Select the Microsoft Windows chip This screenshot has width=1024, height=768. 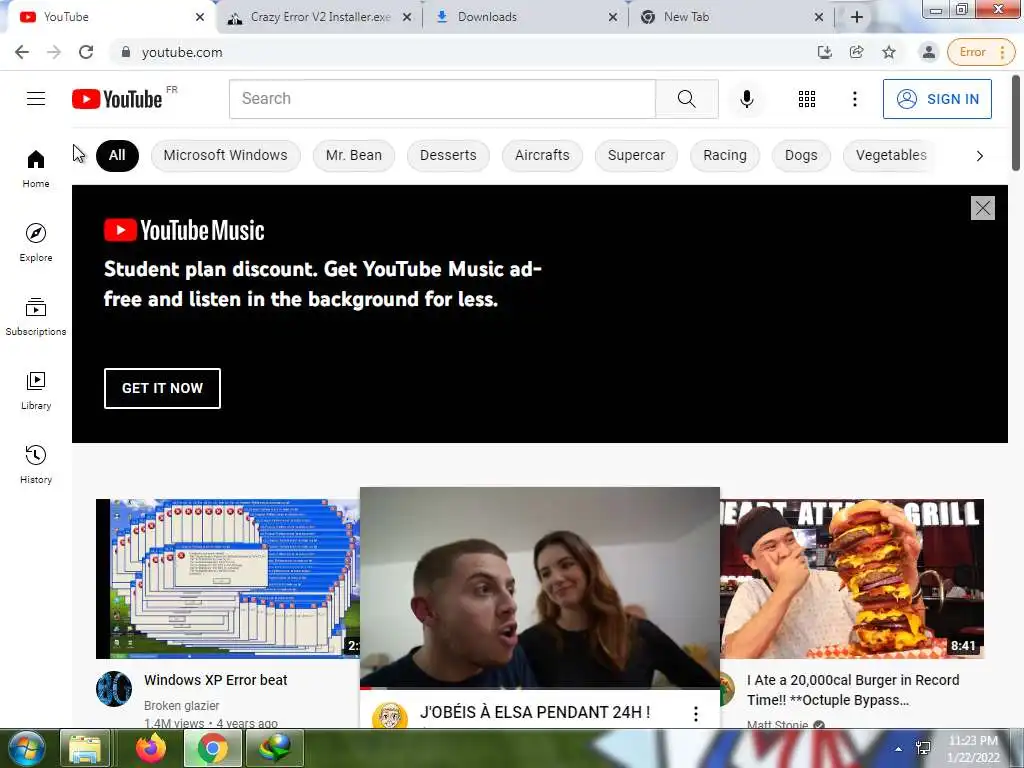tap(225, 155)
